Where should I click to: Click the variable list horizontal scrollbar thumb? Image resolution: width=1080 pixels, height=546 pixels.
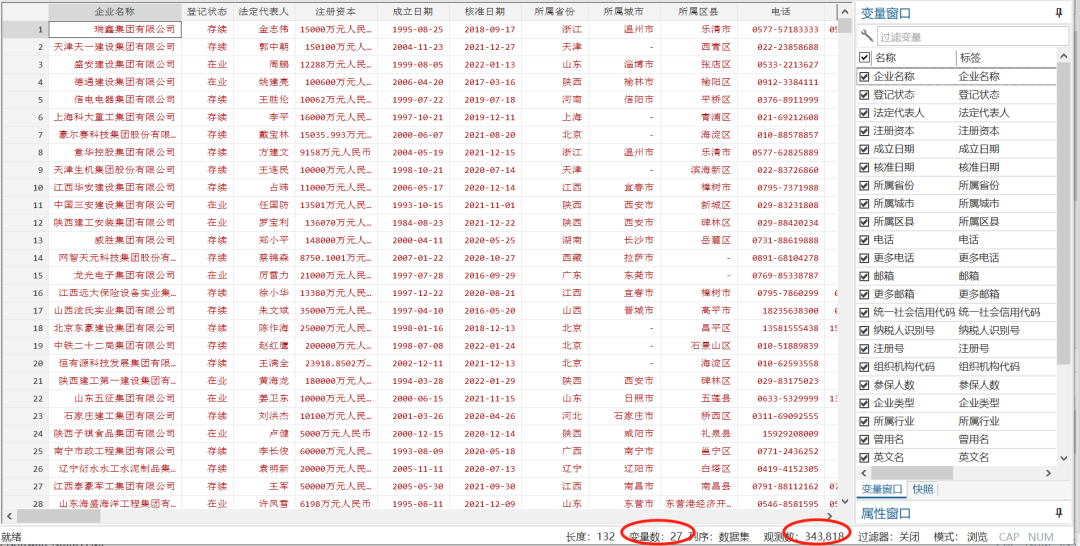tap(912, 474)
